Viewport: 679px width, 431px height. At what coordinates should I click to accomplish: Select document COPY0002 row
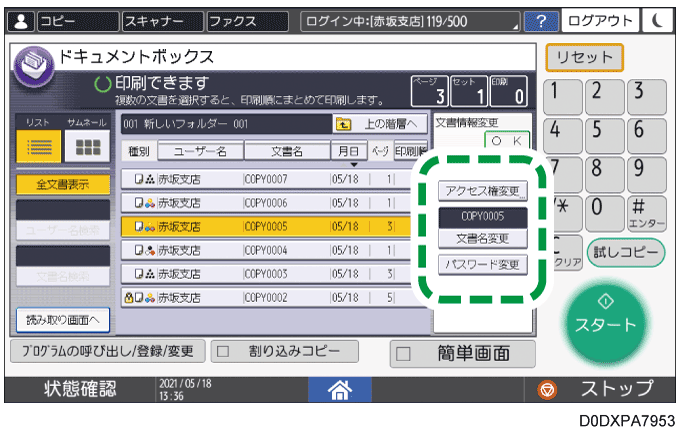[x=266, y=298]
